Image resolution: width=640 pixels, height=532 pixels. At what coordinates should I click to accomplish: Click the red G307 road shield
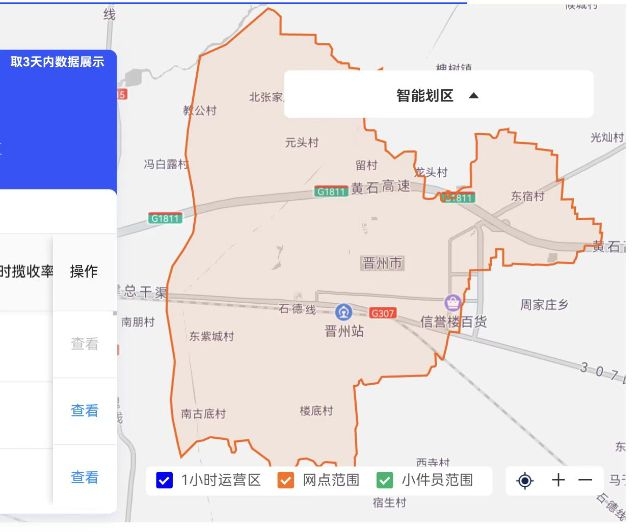[x=383, y=313]
